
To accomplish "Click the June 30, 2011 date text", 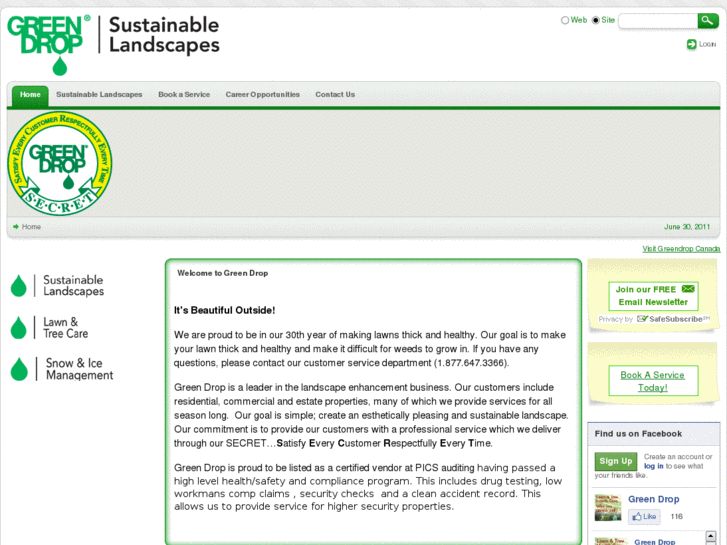I will 687,227.
